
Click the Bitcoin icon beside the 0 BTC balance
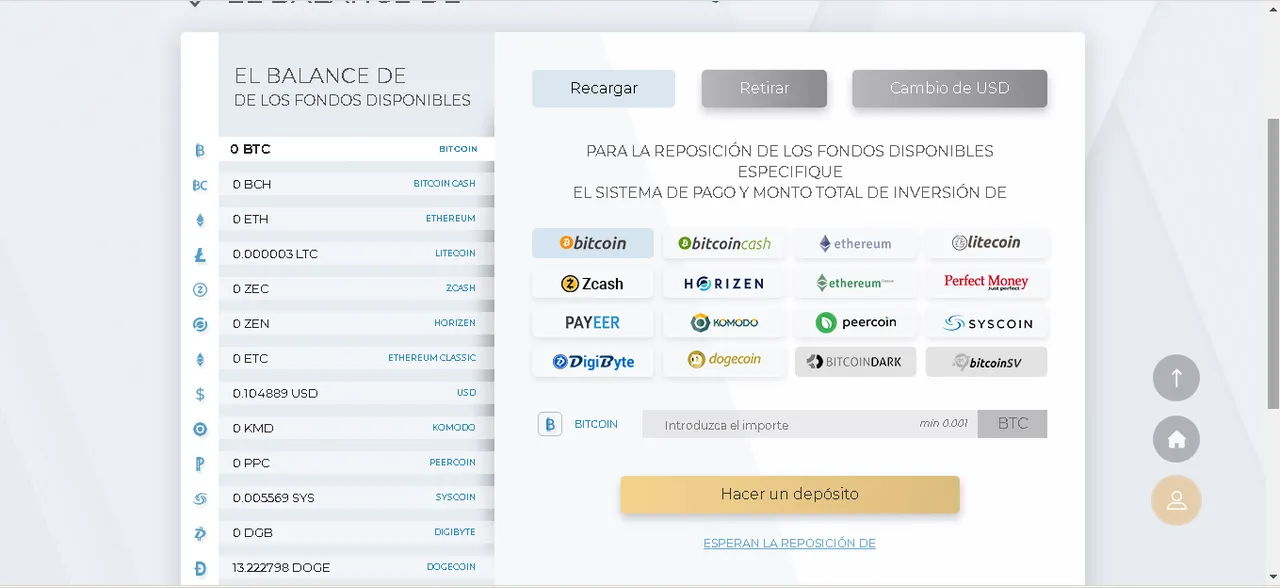(200, 150)
